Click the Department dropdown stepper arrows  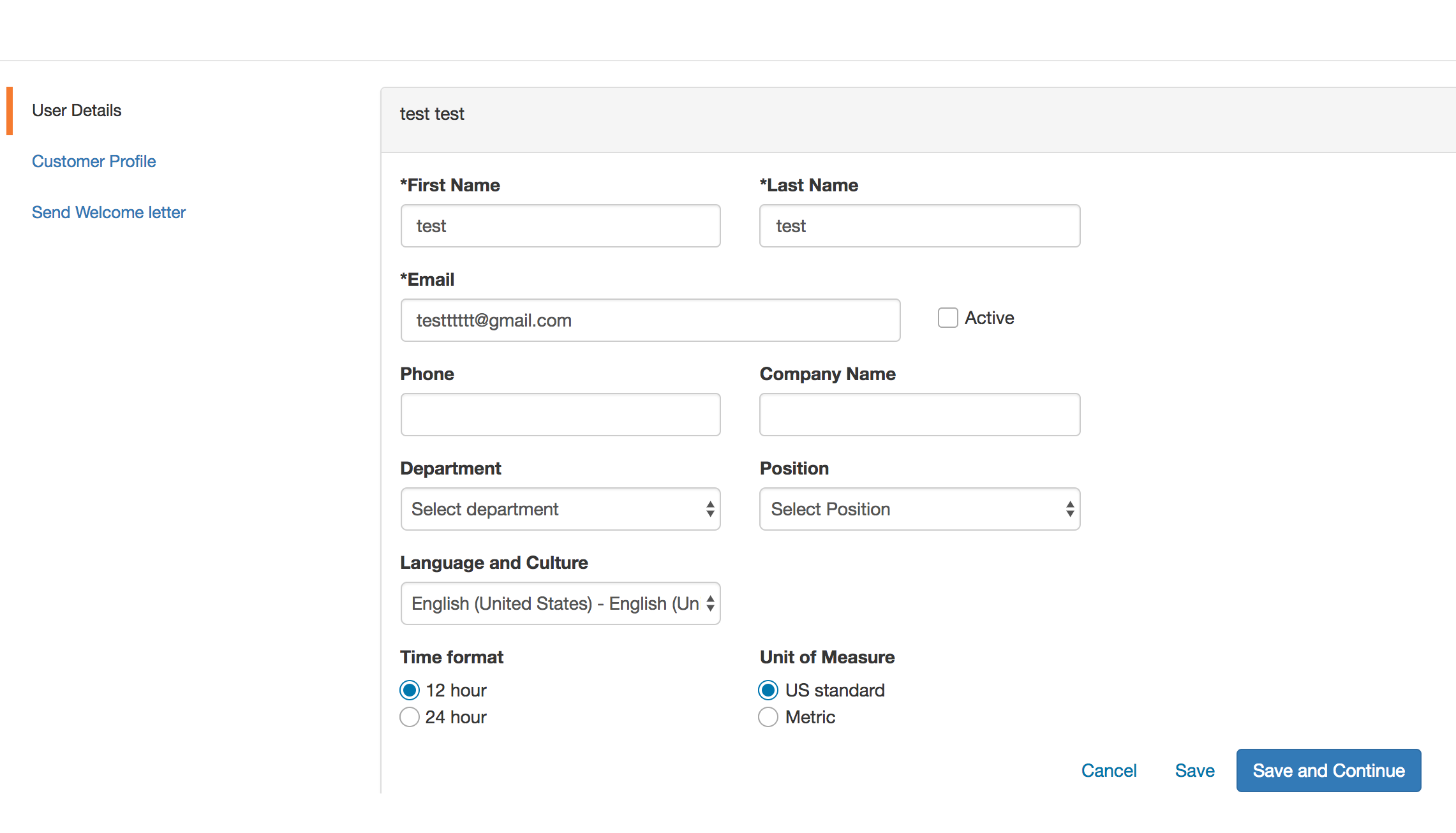pyautogui.click(x=710, y=509)
